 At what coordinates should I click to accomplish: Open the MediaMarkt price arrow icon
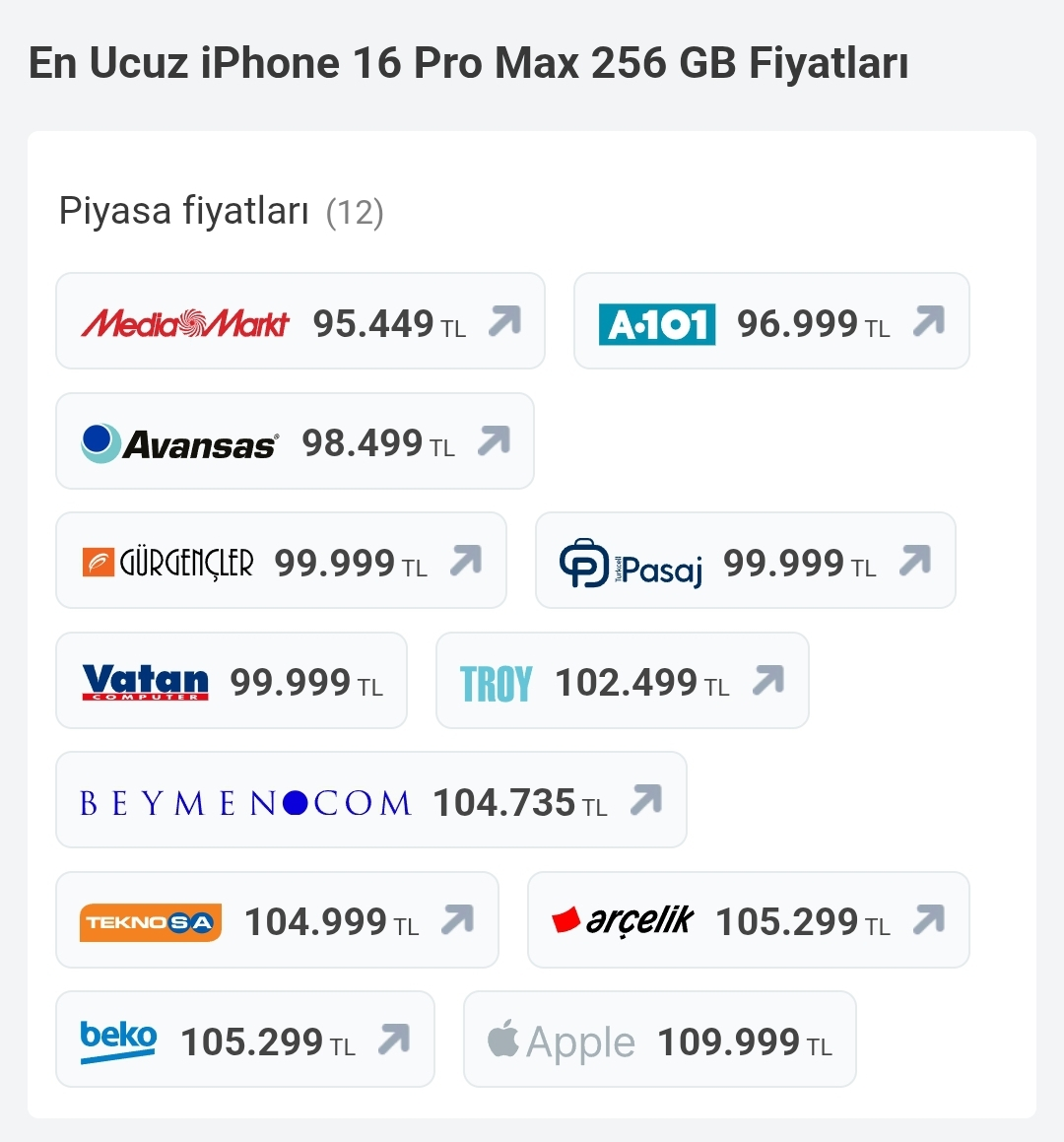(504, 320)
